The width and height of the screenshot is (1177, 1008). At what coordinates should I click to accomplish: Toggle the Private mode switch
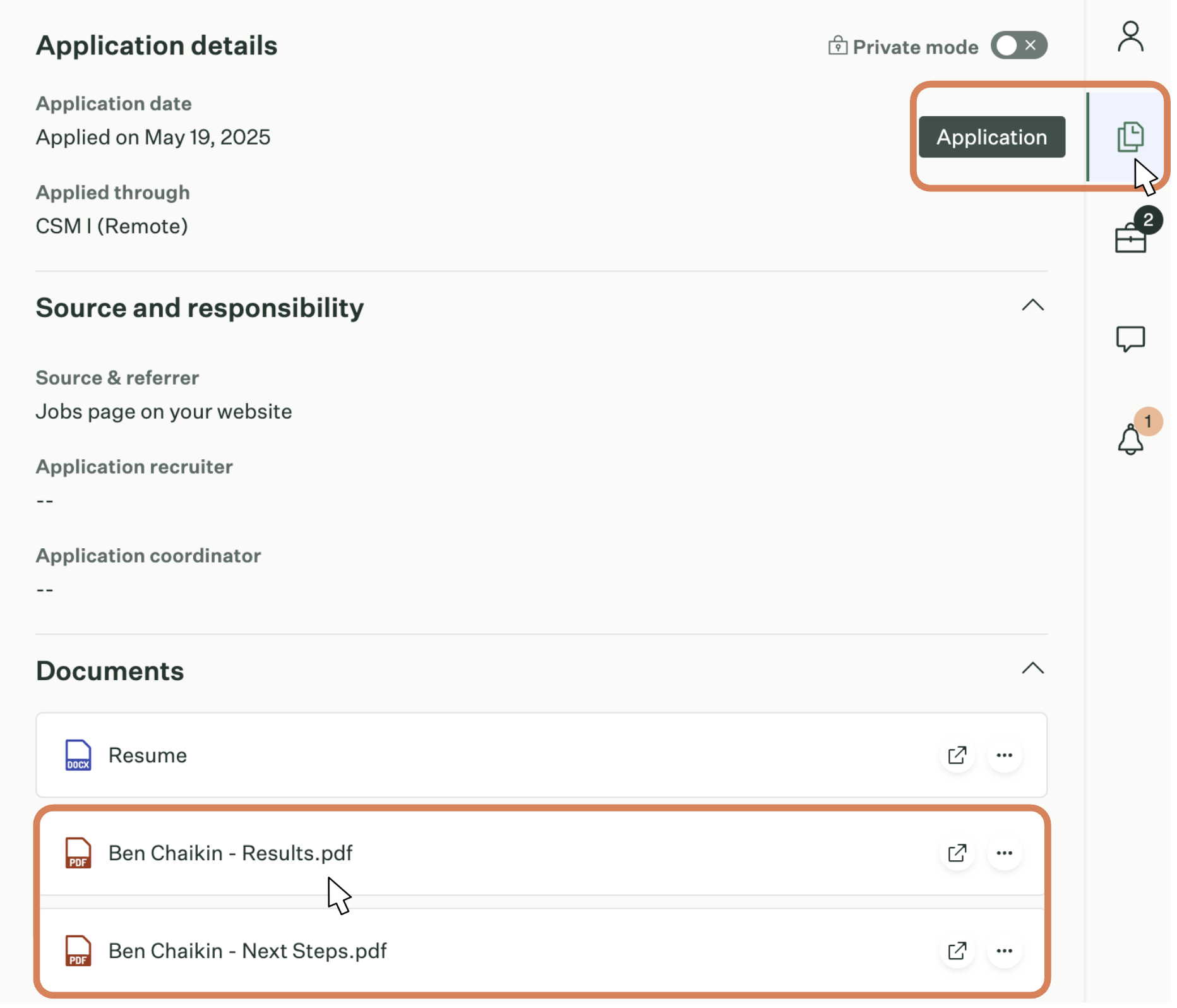[x=1019, y=45]
